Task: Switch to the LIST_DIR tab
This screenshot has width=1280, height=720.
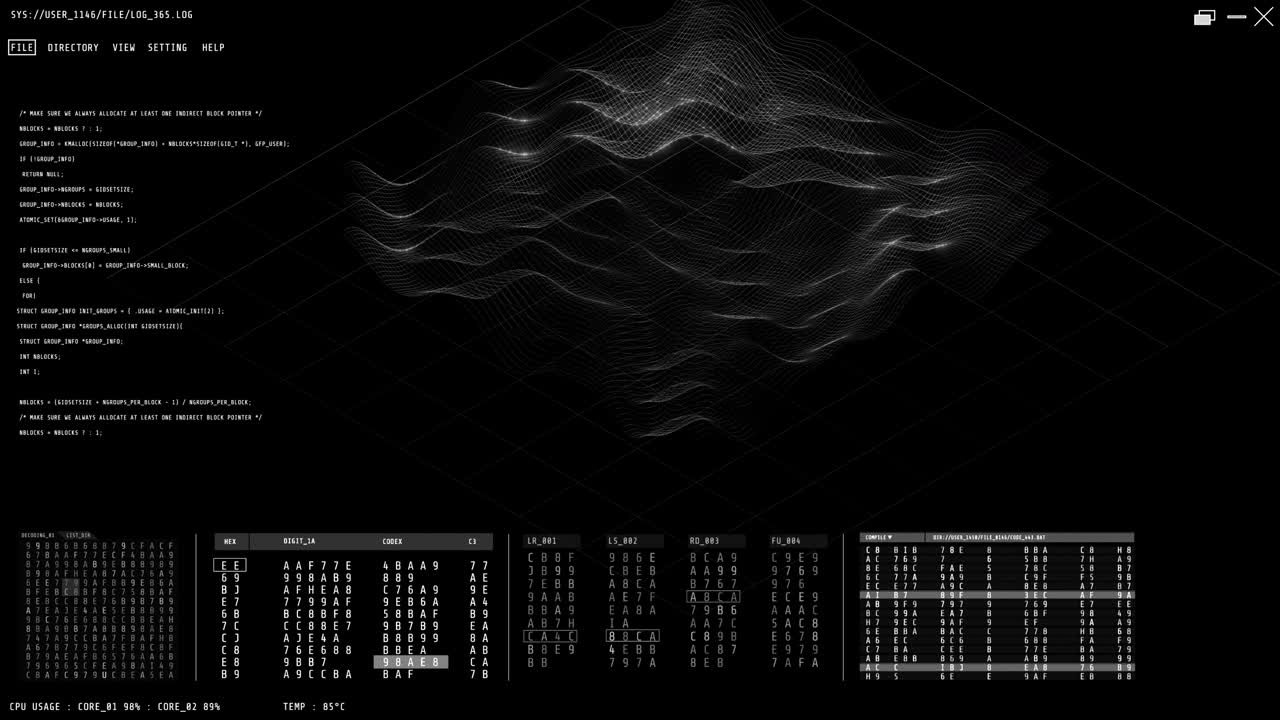Action: [78, 535]
